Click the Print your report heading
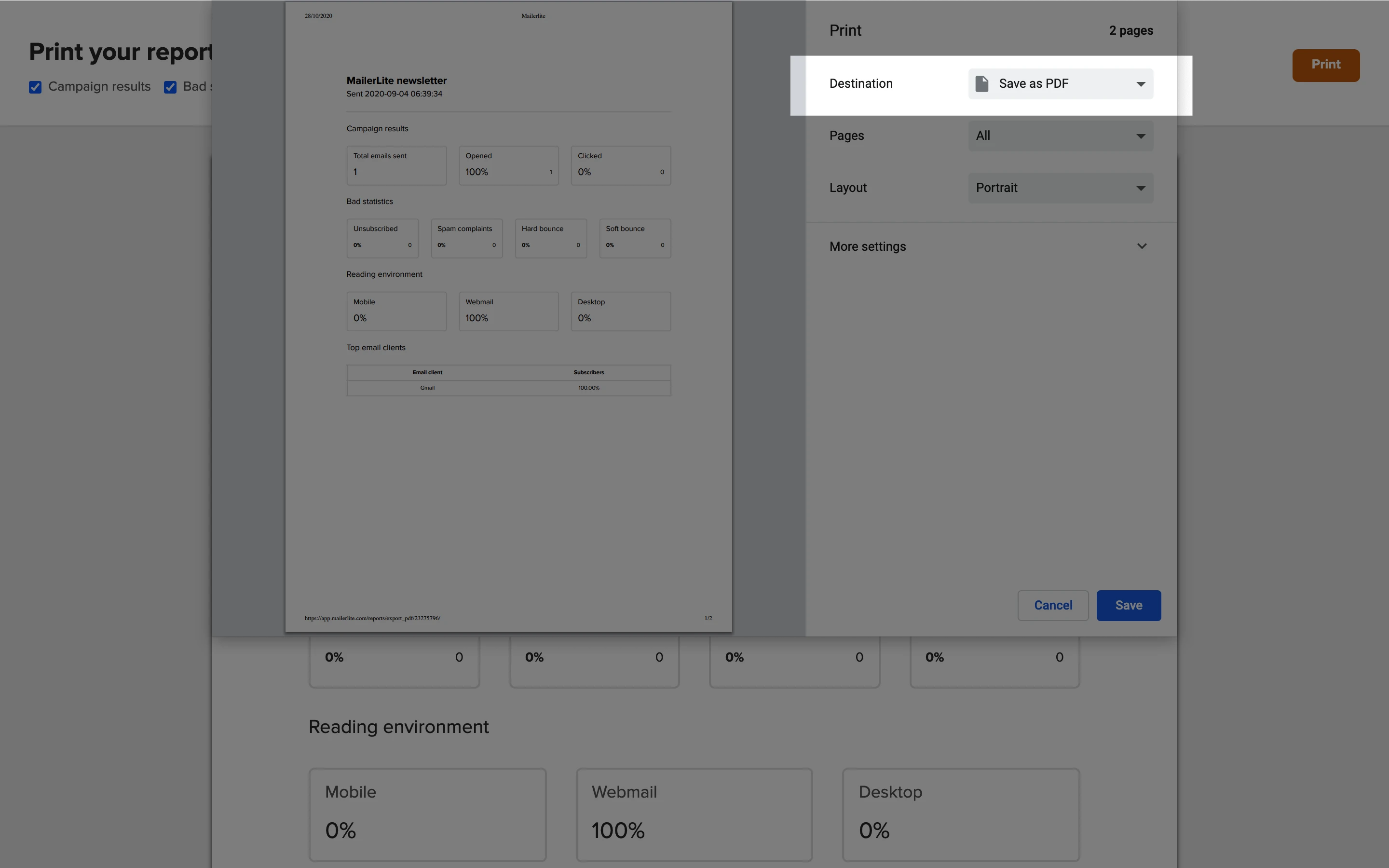The width and height of the screenshot is (1389, 868). pos(121,52)
